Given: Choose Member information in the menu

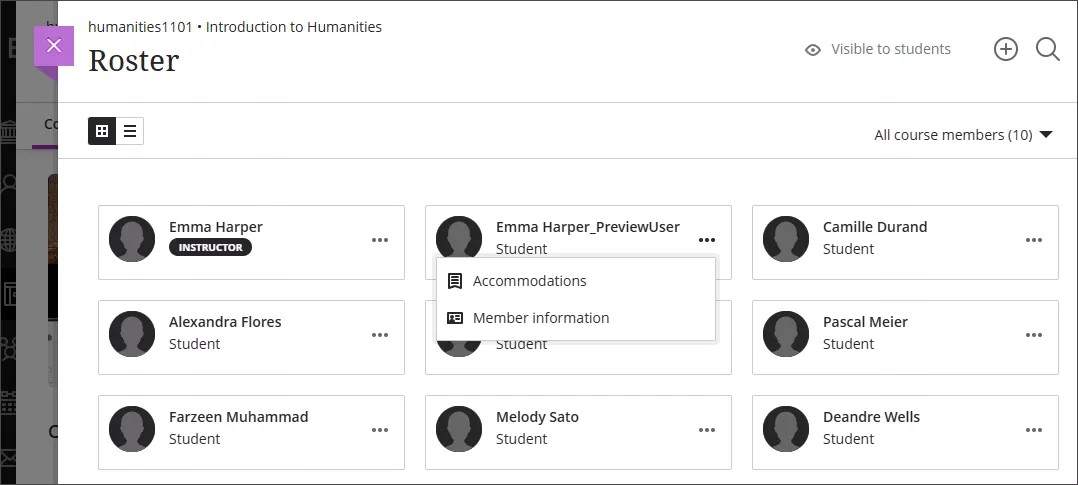Looking at the screenshot, I should [x=540, y=318].
